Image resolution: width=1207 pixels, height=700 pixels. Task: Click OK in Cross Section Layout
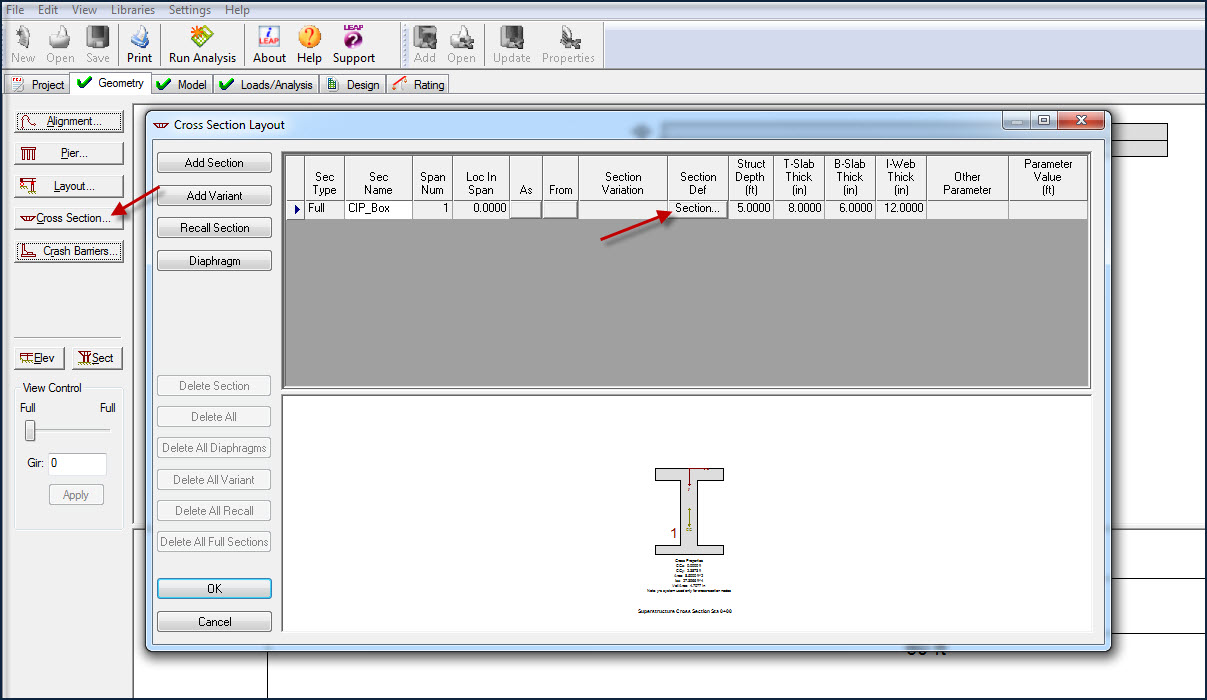pos(214,589)
